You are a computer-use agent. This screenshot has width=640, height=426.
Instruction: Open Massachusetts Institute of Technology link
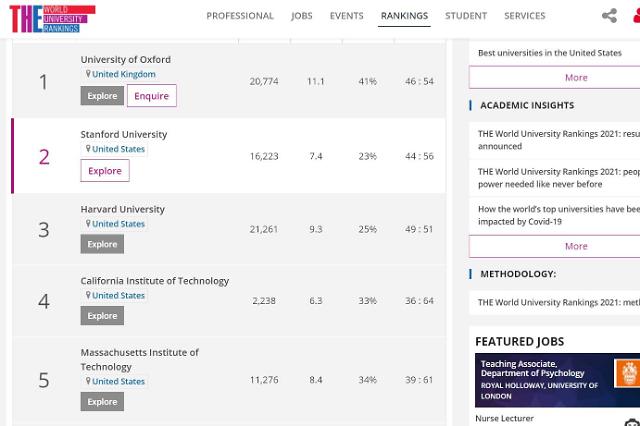[139, 359]
